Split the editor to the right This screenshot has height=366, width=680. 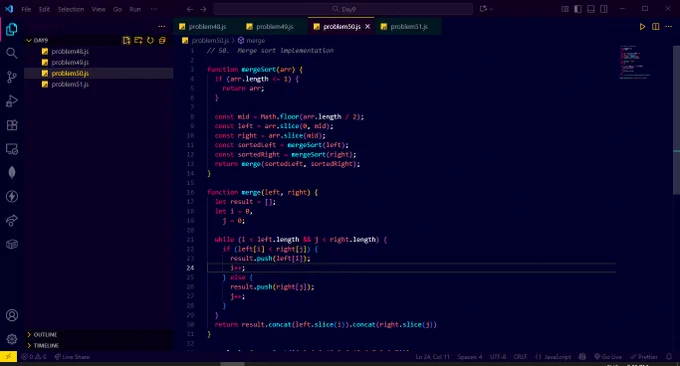tap(656, 26)
